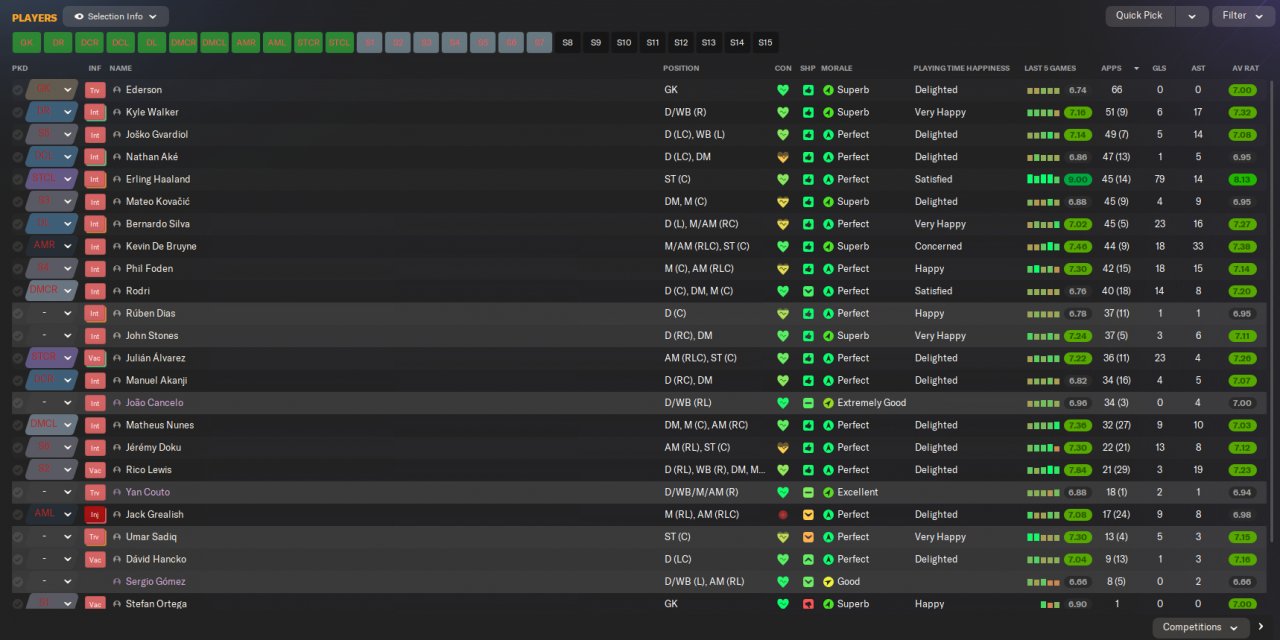Click profile icon beside Erling Haaland's name
The image size is (1280, 640).
click(117, 179)
